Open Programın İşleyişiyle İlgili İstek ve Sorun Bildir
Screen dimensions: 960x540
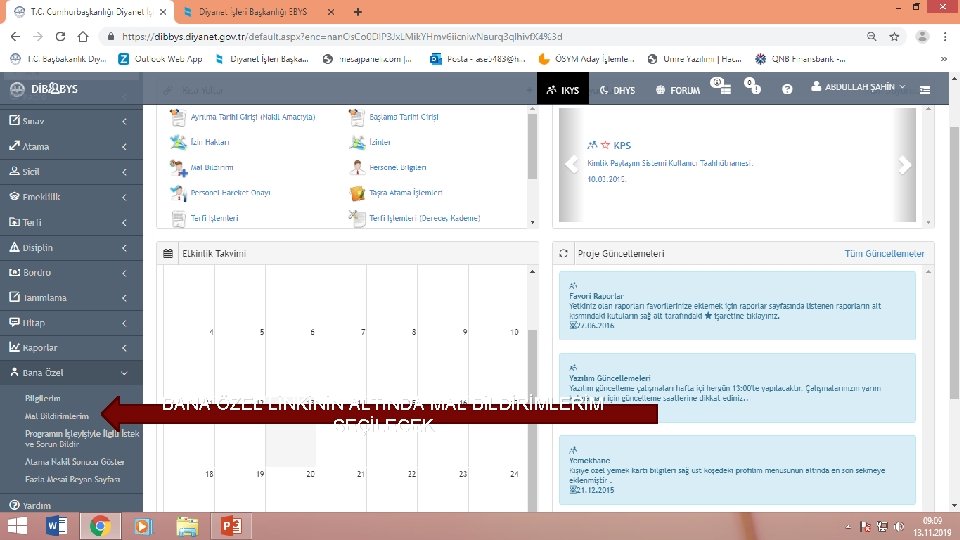tap(82, 438)
